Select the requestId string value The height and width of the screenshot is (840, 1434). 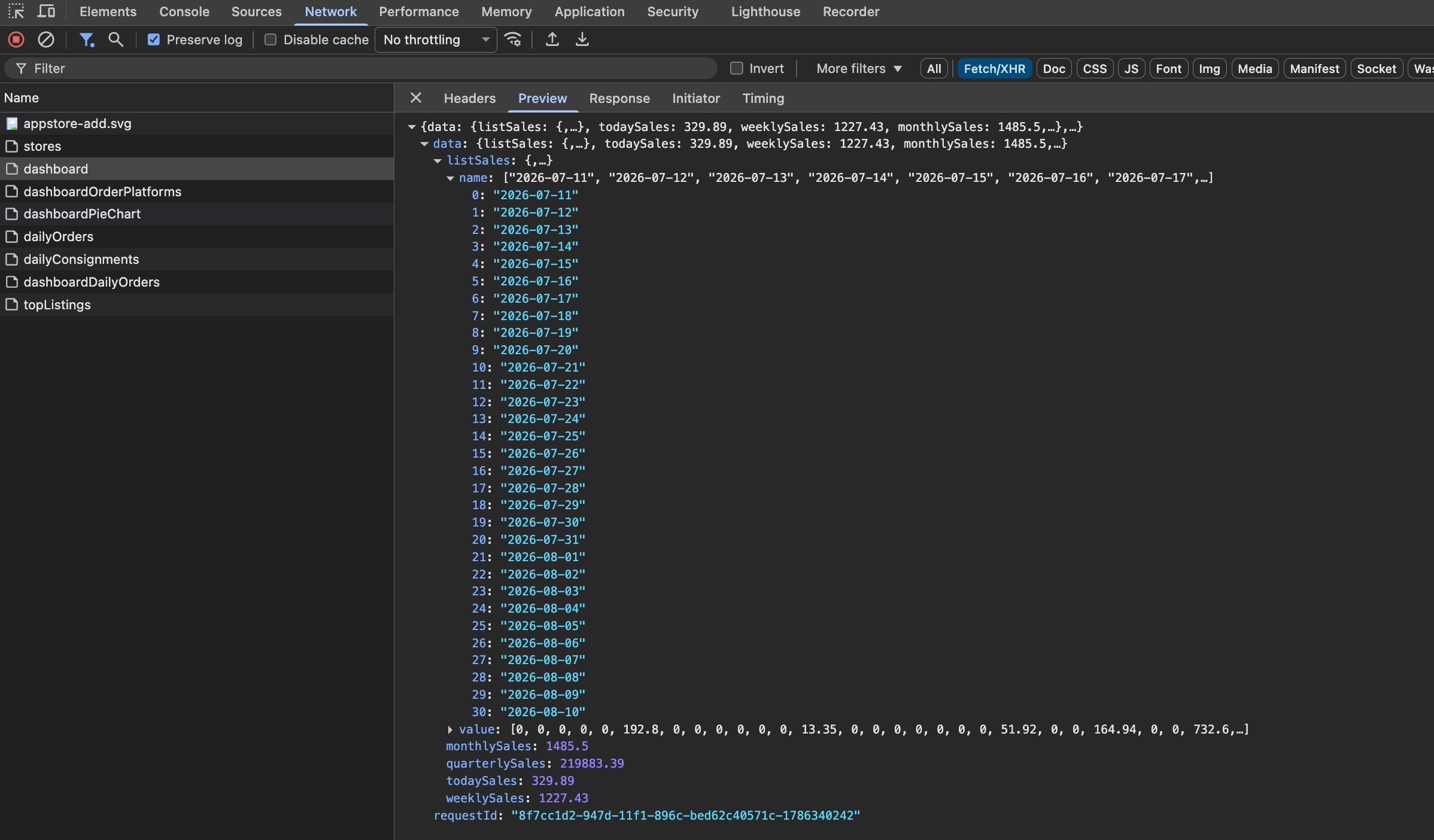(686, 815)
